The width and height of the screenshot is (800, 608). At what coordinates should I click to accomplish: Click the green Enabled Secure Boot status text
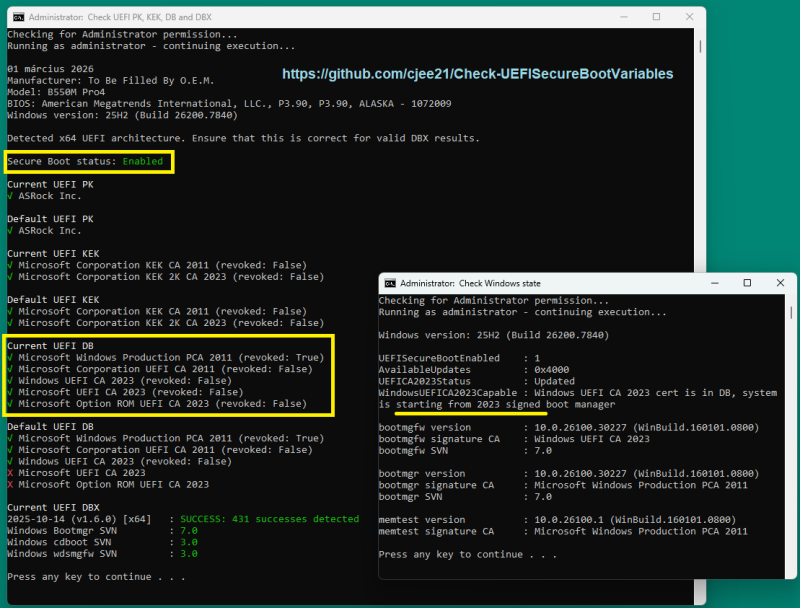pos(143,161)
